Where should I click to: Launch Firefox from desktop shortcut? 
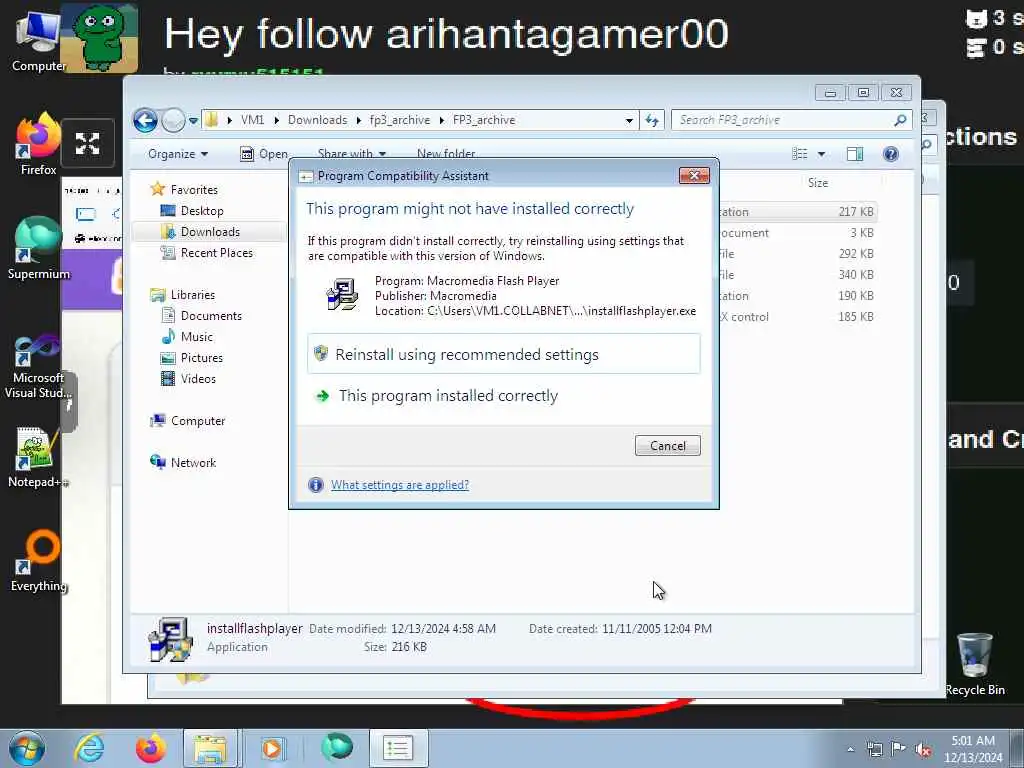pos(38,145)
